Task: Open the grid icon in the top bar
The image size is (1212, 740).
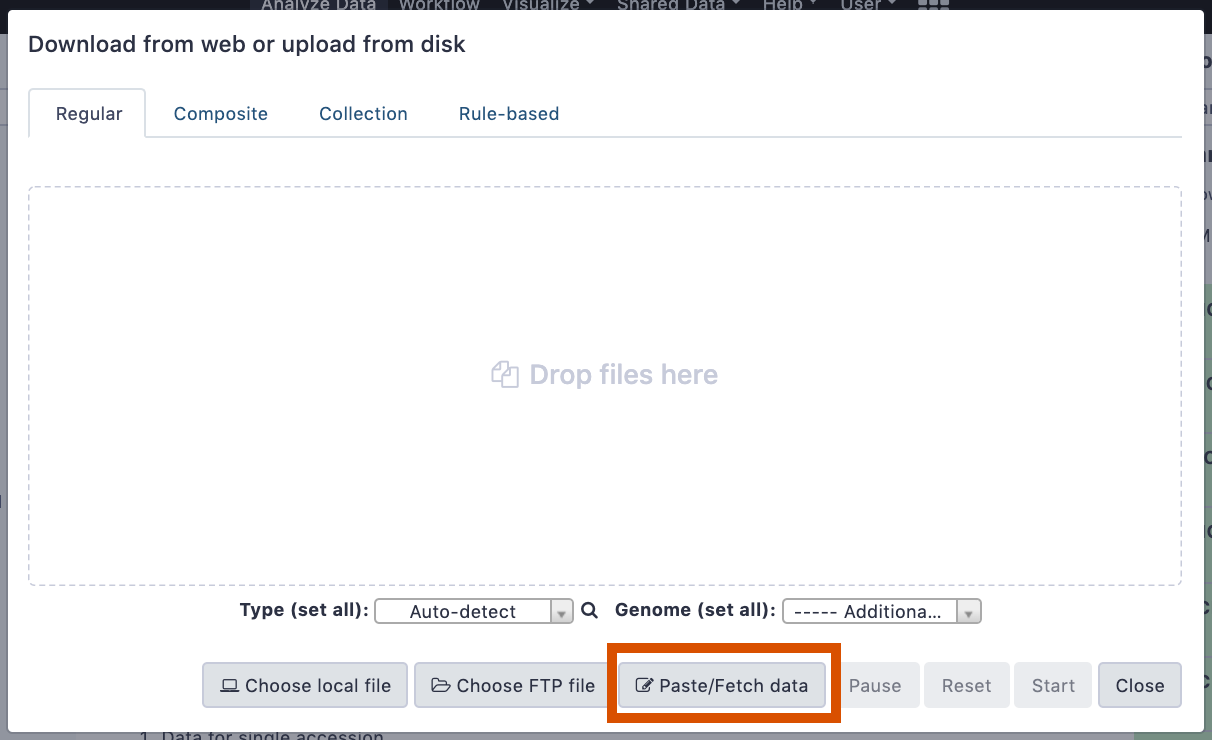Action: (x=933, y=5)
